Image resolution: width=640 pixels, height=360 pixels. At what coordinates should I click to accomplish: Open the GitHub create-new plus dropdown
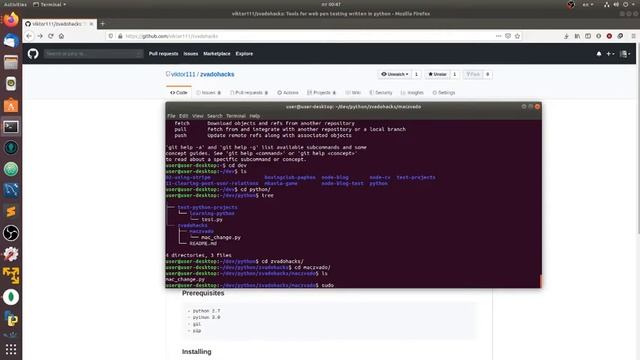coord(610,53)
